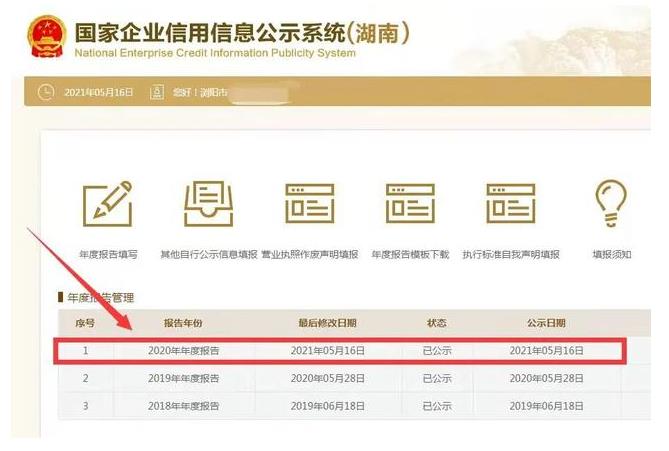Click the clock icon beside the date
The height and width of the screenshot is (451, 669).
click(45, 92)
